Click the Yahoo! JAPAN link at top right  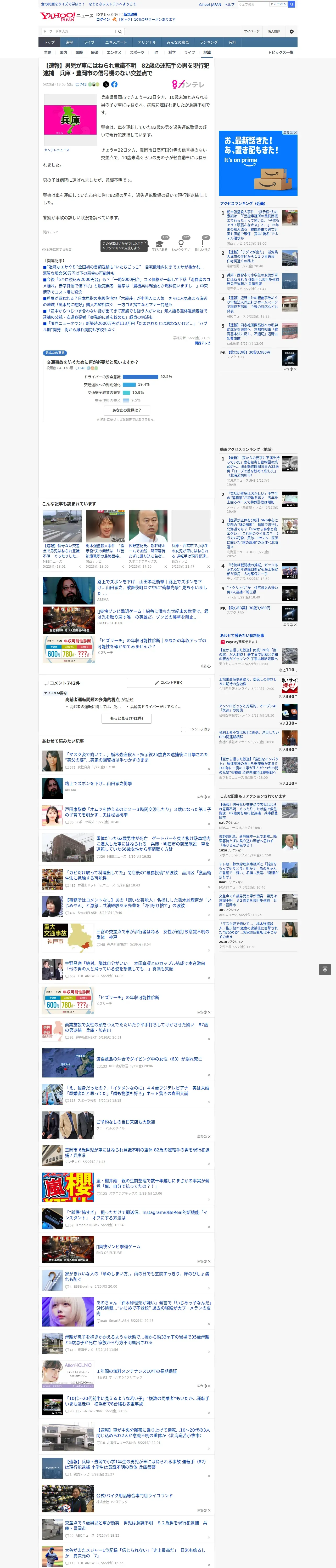pyautogui.click(x=210, y=4)
